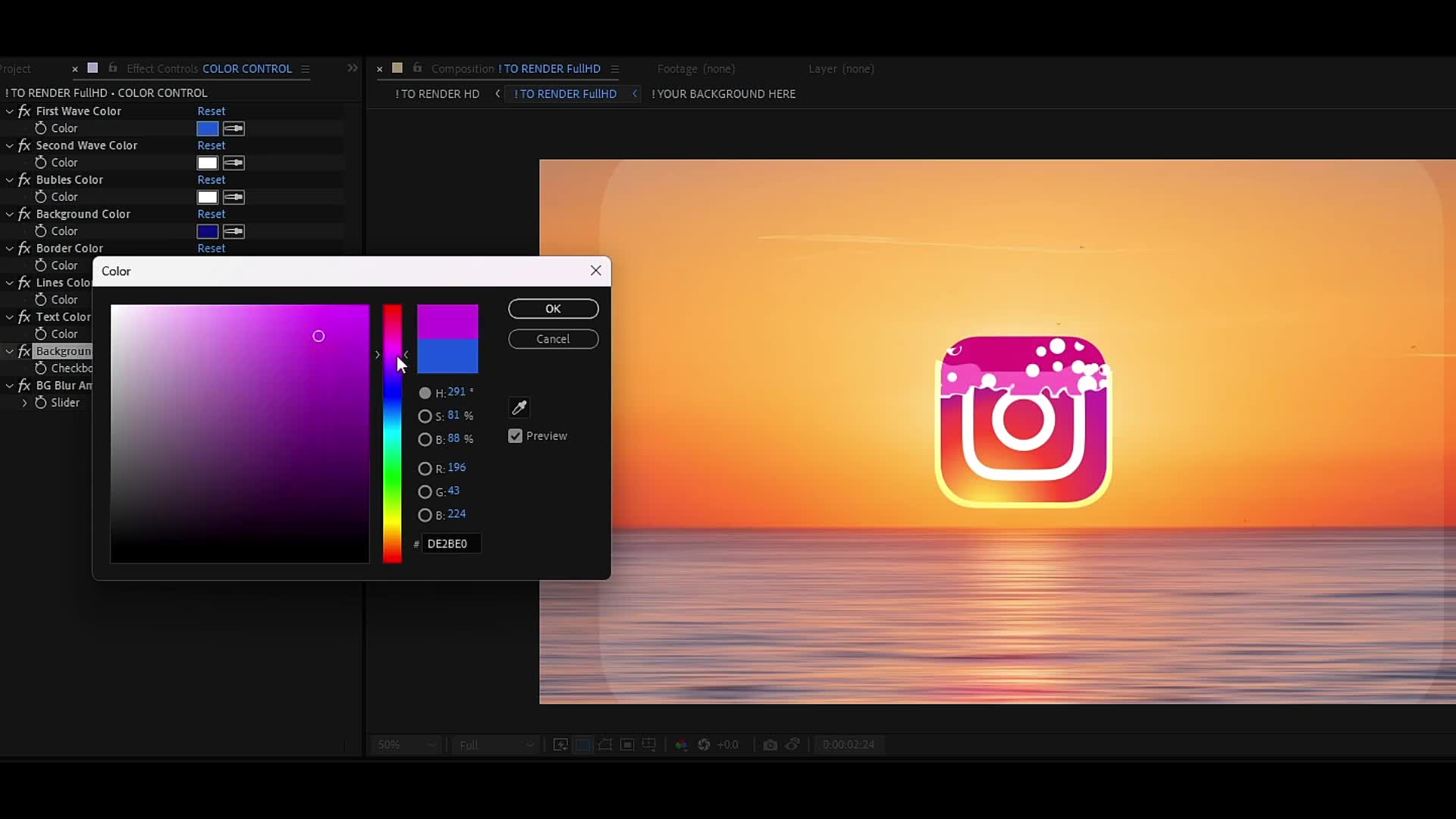The image size is (1456, 819).
Task: Toggle stopwatch for Lines Color's Color
Action: tap(41, 300)
